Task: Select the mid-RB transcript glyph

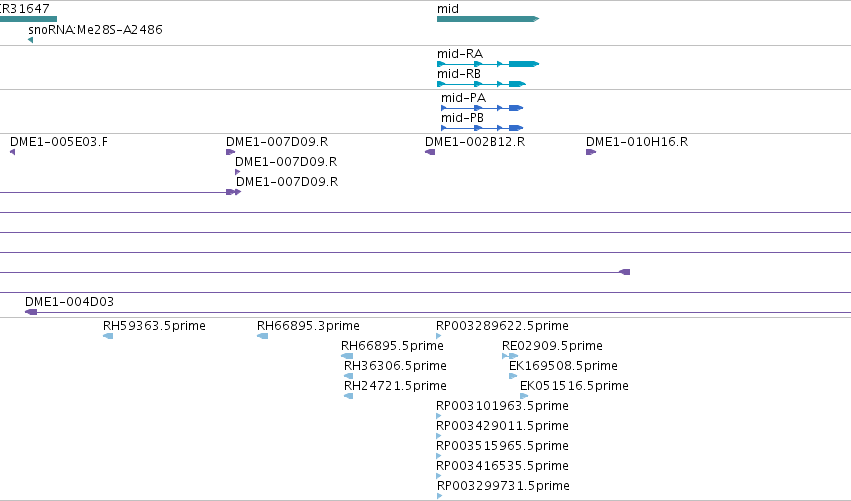Action: (481, 84)
